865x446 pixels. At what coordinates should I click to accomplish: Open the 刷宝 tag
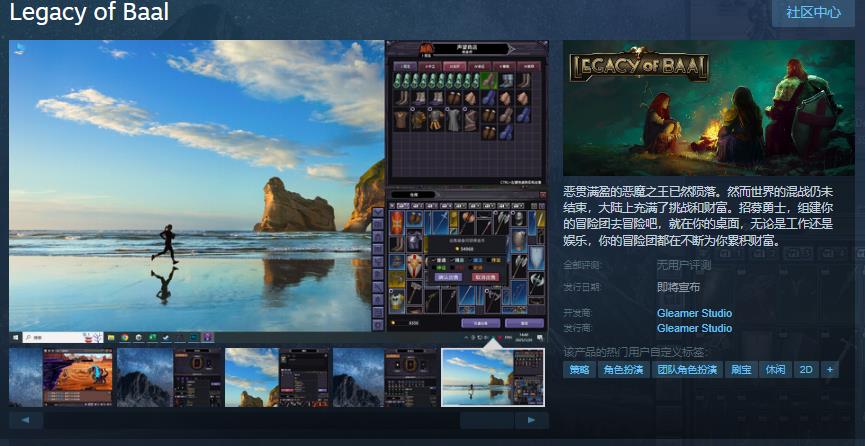tap(741, 369)
